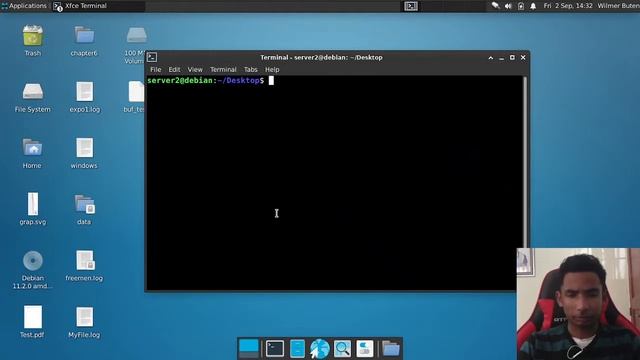Viewport: 640px width, 360px height.
Task: Open File System desktop icon
Action: point(33,91)
